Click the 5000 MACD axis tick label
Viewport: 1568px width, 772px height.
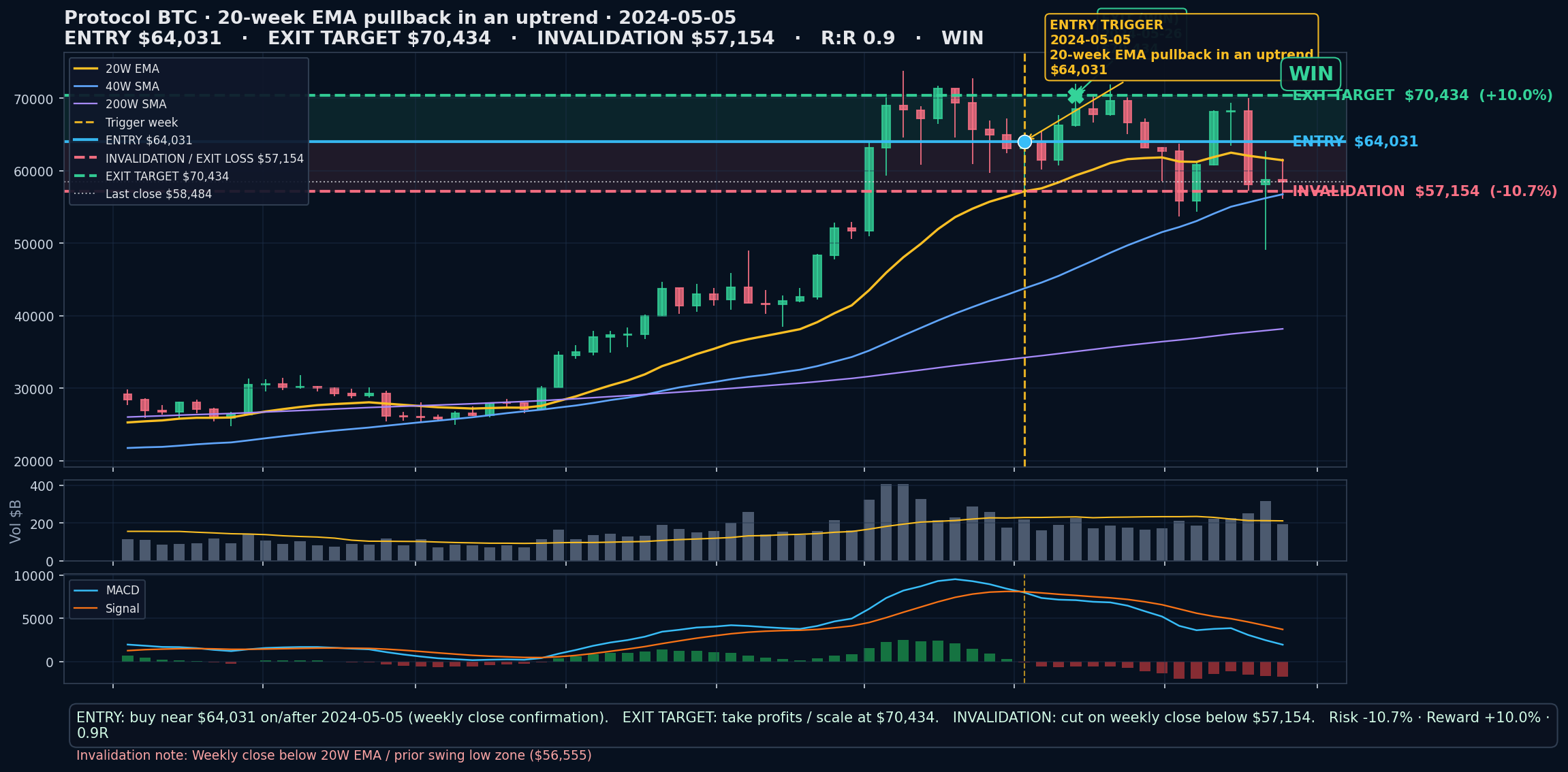click(x=37, y=620)
